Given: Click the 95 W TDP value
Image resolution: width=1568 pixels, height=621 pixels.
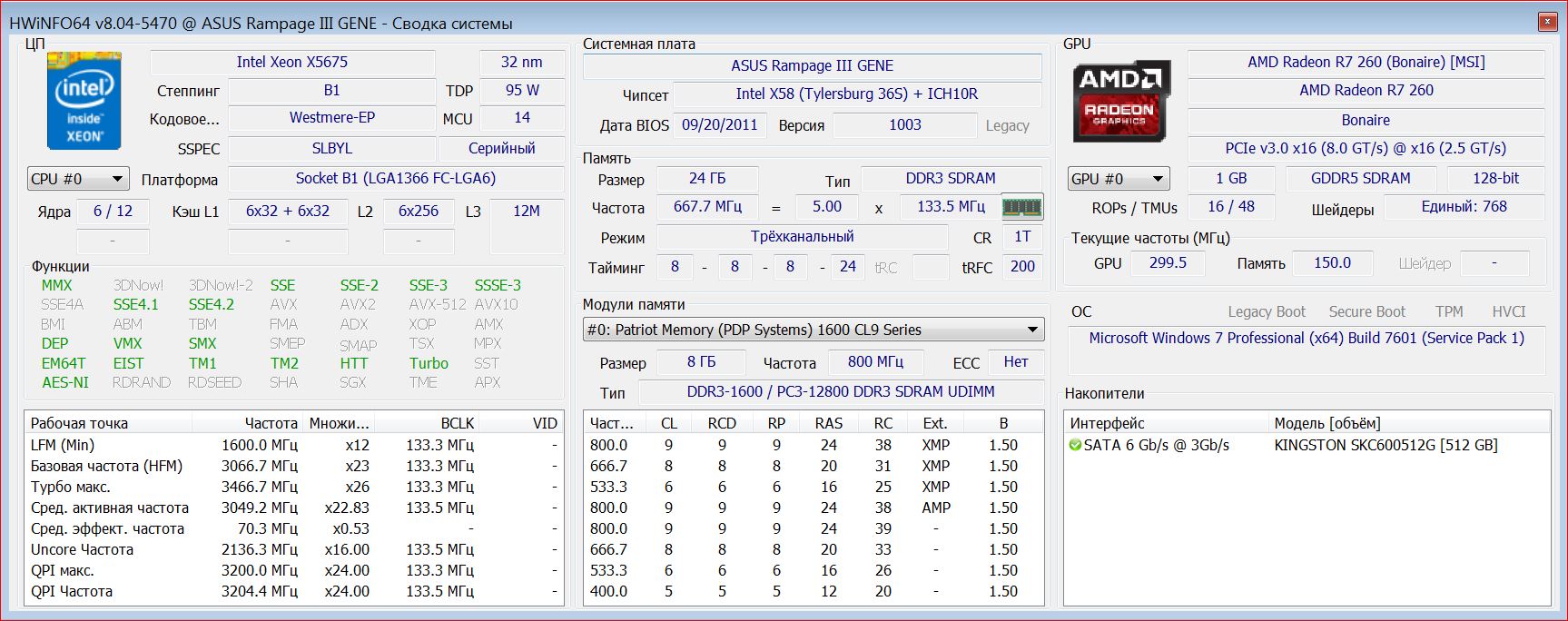Looking at the screenshot, I should 522,90.
